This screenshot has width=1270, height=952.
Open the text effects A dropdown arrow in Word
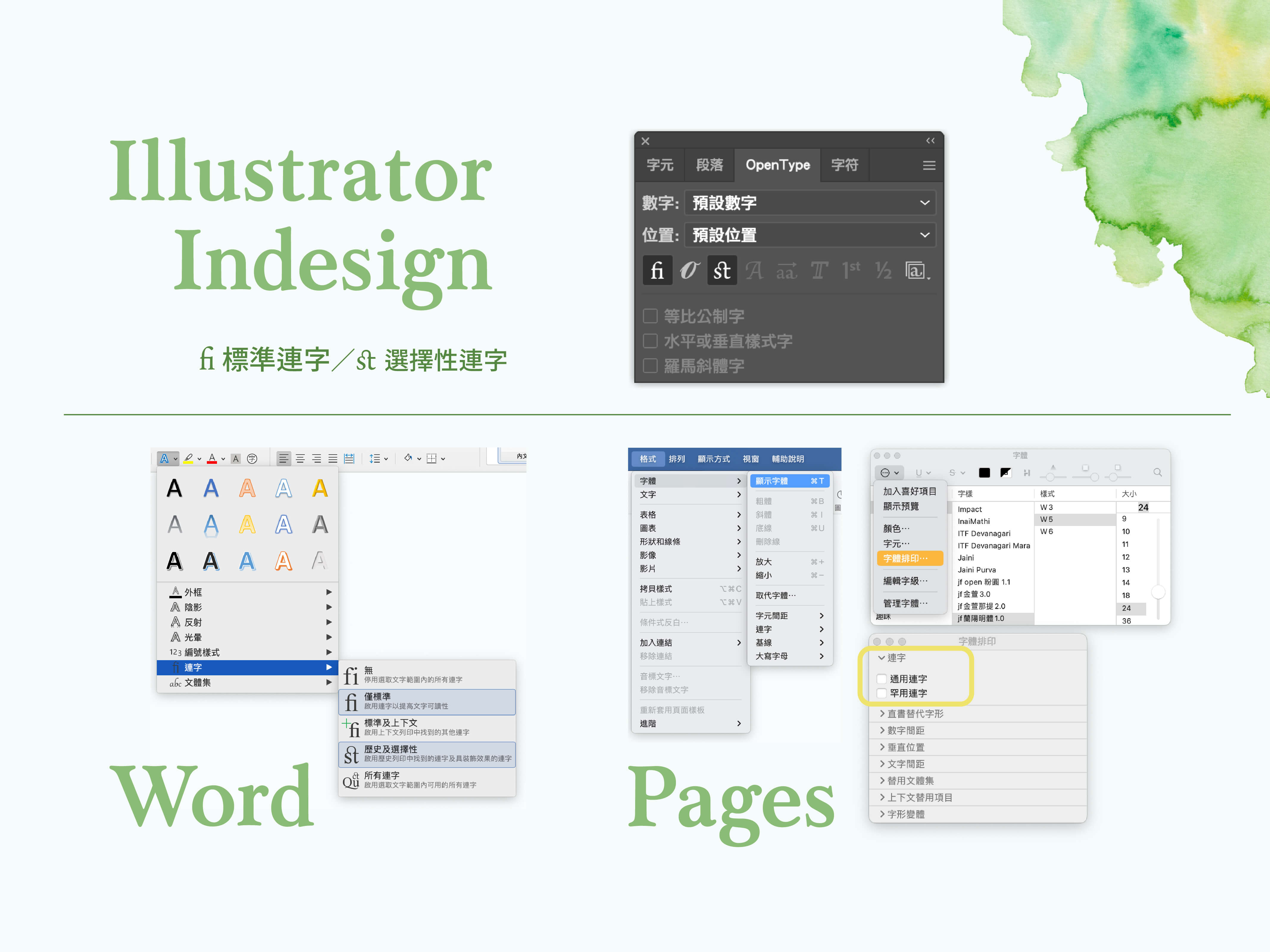click(x=175, y=459)
